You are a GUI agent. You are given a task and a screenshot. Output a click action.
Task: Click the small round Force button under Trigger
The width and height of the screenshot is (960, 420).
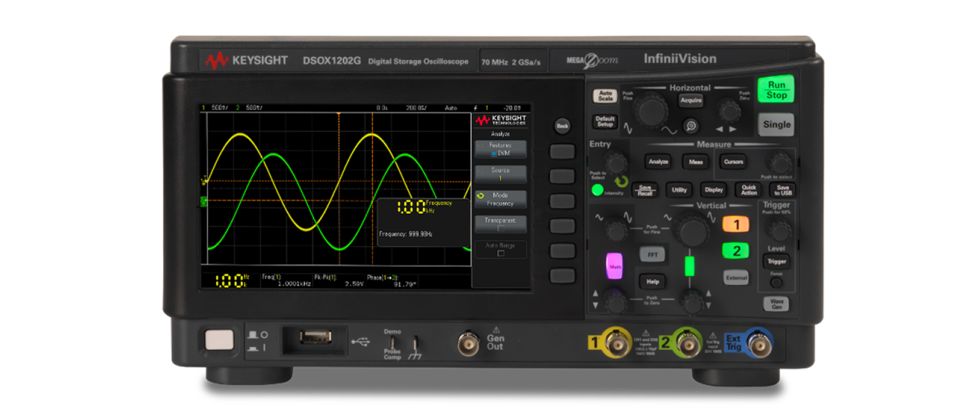[x=776, y=283]
